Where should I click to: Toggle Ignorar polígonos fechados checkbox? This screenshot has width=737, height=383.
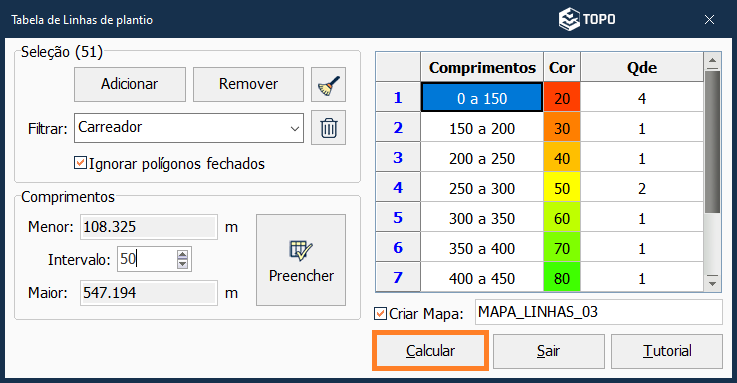(80, 163)
